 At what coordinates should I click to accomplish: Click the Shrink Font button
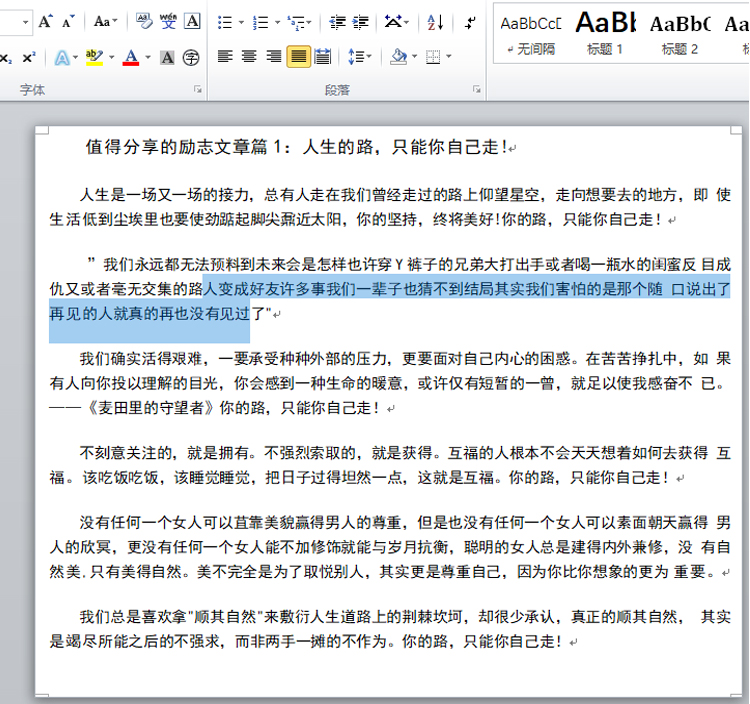tap(68, 22)
